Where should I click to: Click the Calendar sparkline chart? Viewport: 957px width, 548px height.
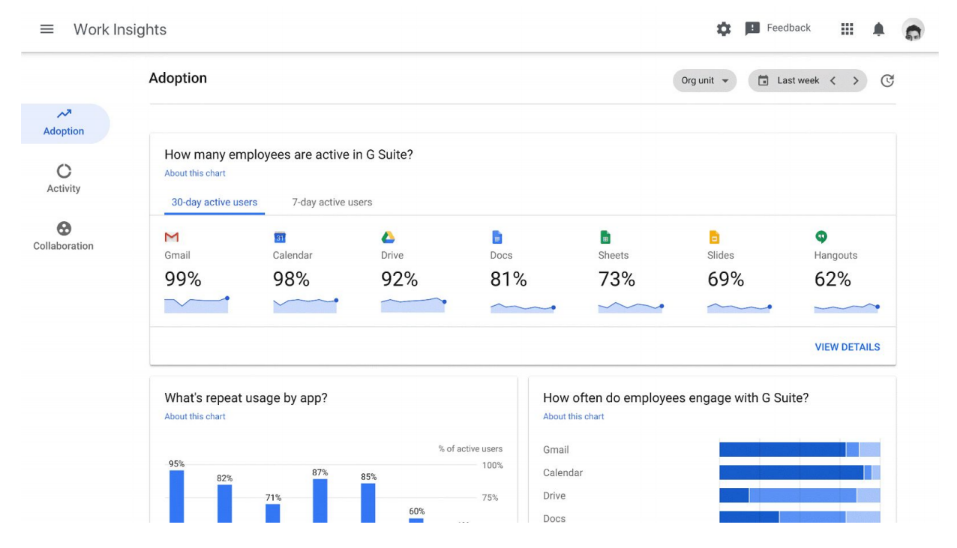tap(305, 305)
